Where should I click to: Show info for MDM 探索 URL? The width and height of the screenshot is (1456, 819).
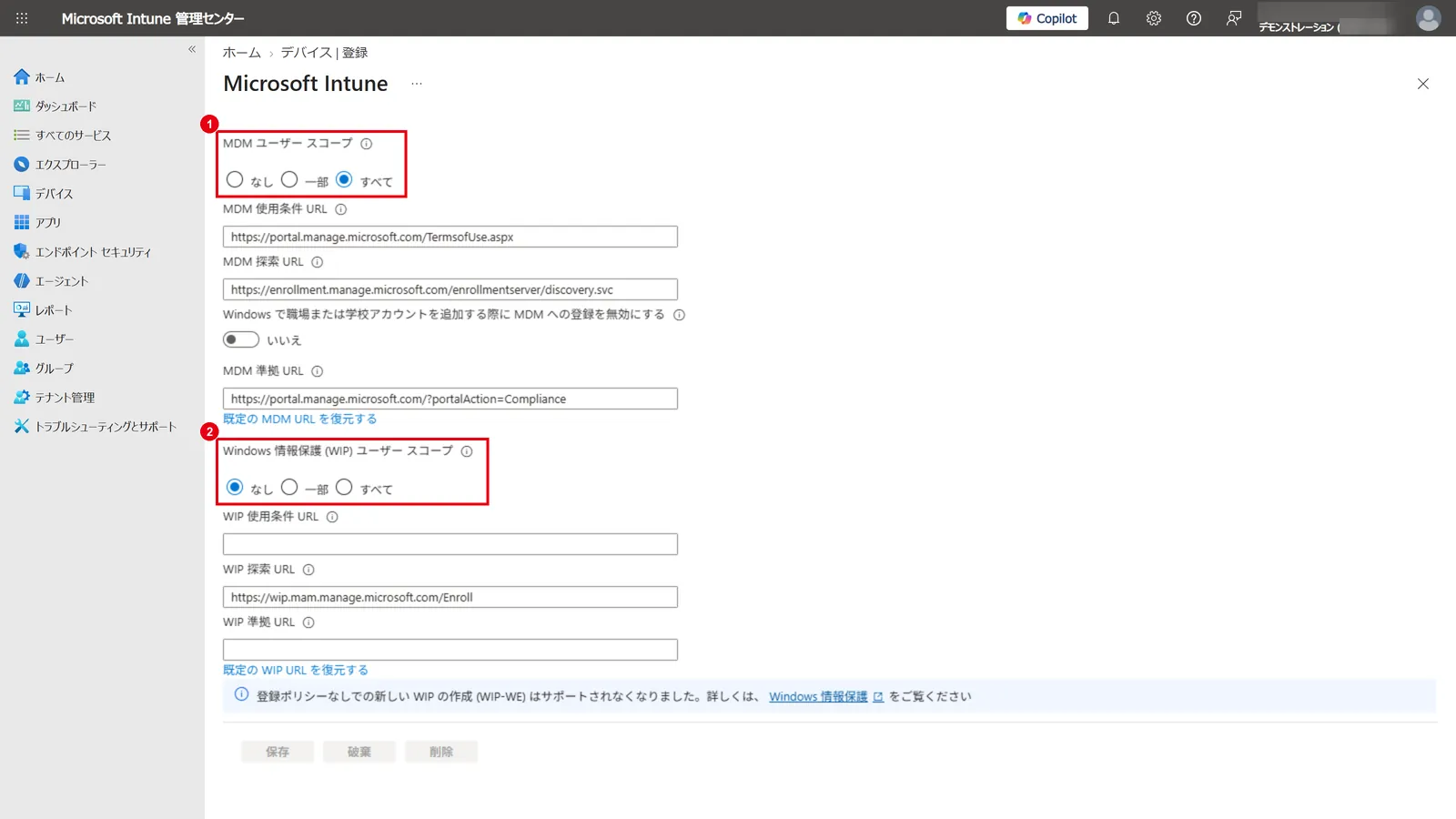317,262
